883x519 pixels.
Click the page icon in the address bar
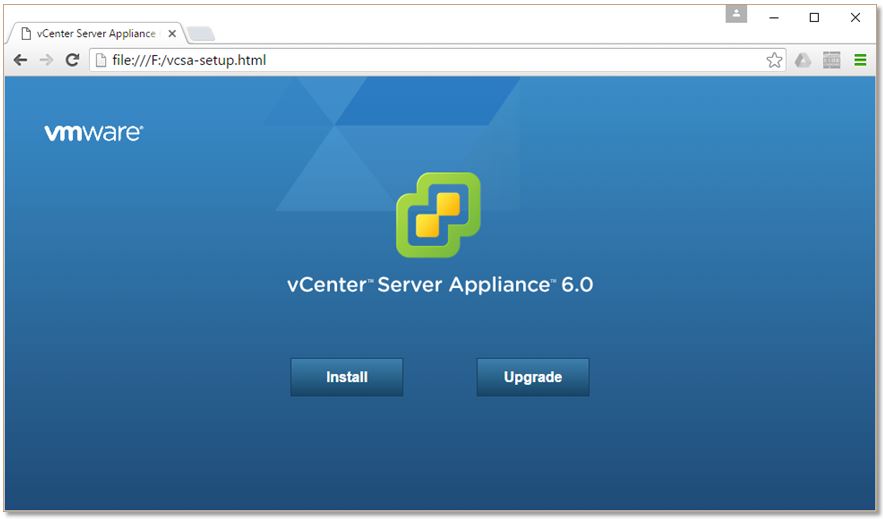point(101,60)
